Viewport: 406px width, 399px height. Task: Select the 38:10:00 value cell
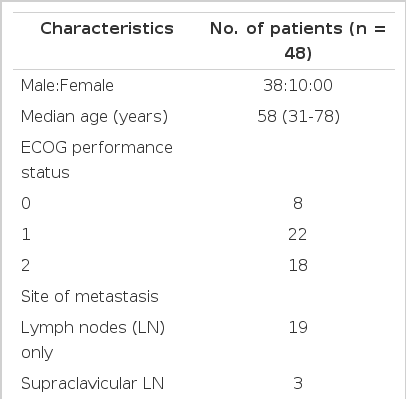coord(298,85)
